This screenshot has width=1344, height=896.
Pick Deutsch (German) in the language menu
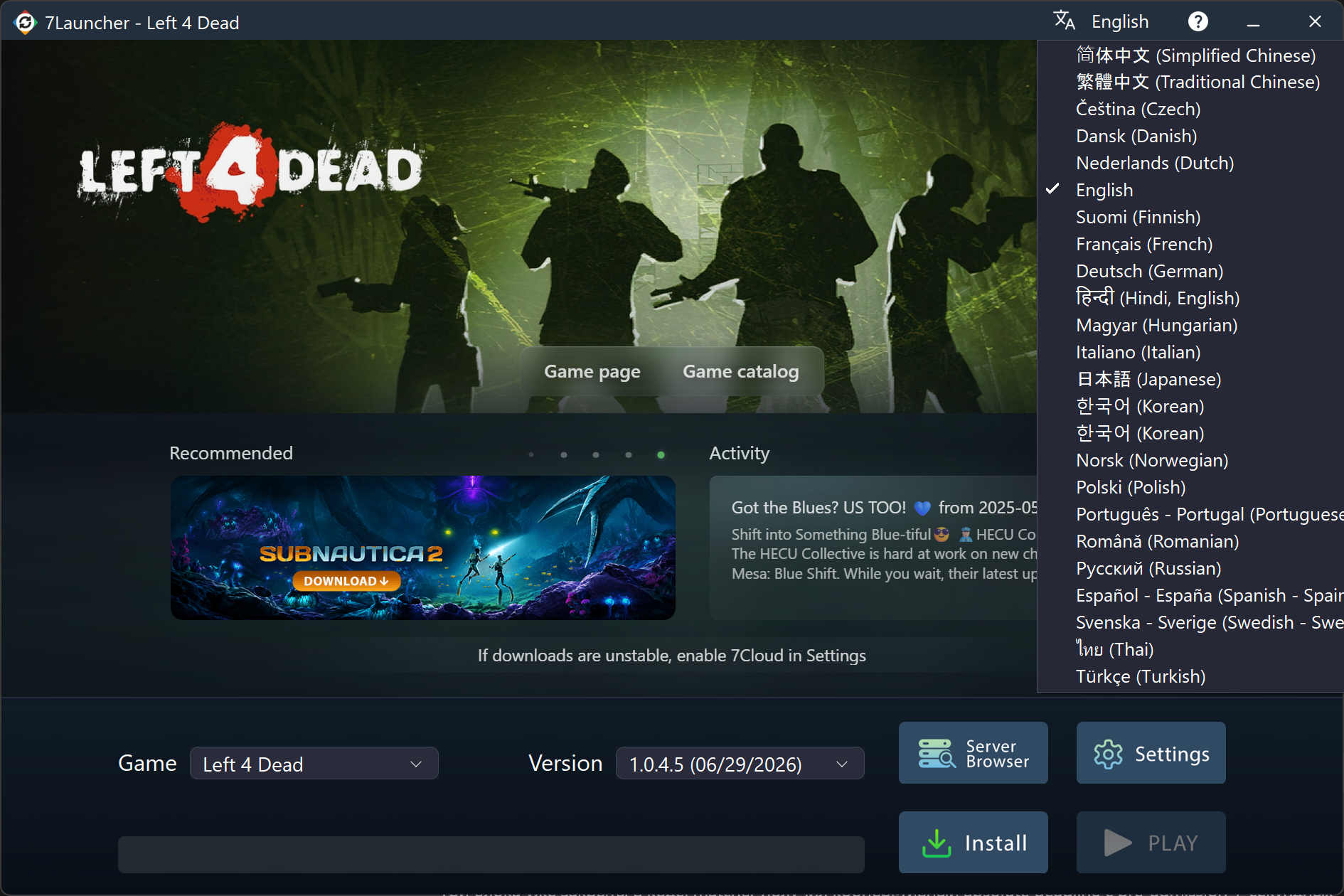(1191, 272)
